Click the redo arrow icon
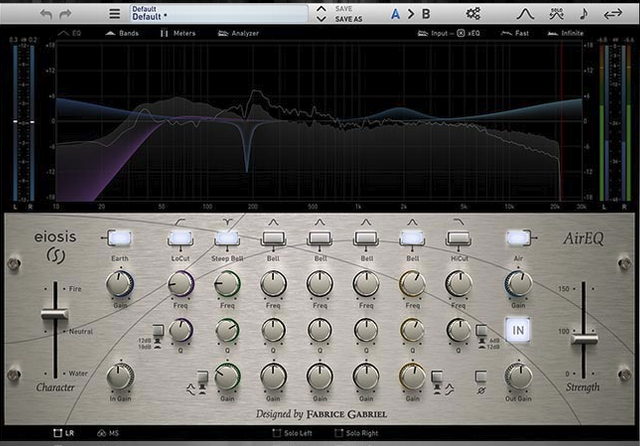 pyautogui.click(x=65, y=14)
